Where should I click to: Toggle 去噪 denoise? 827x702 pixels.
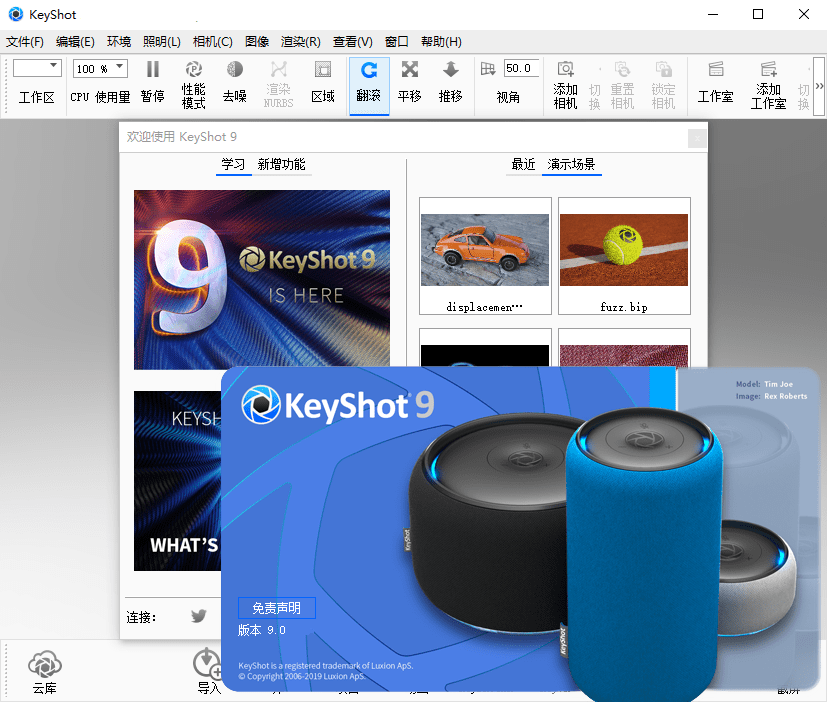[x=235, y=83]
